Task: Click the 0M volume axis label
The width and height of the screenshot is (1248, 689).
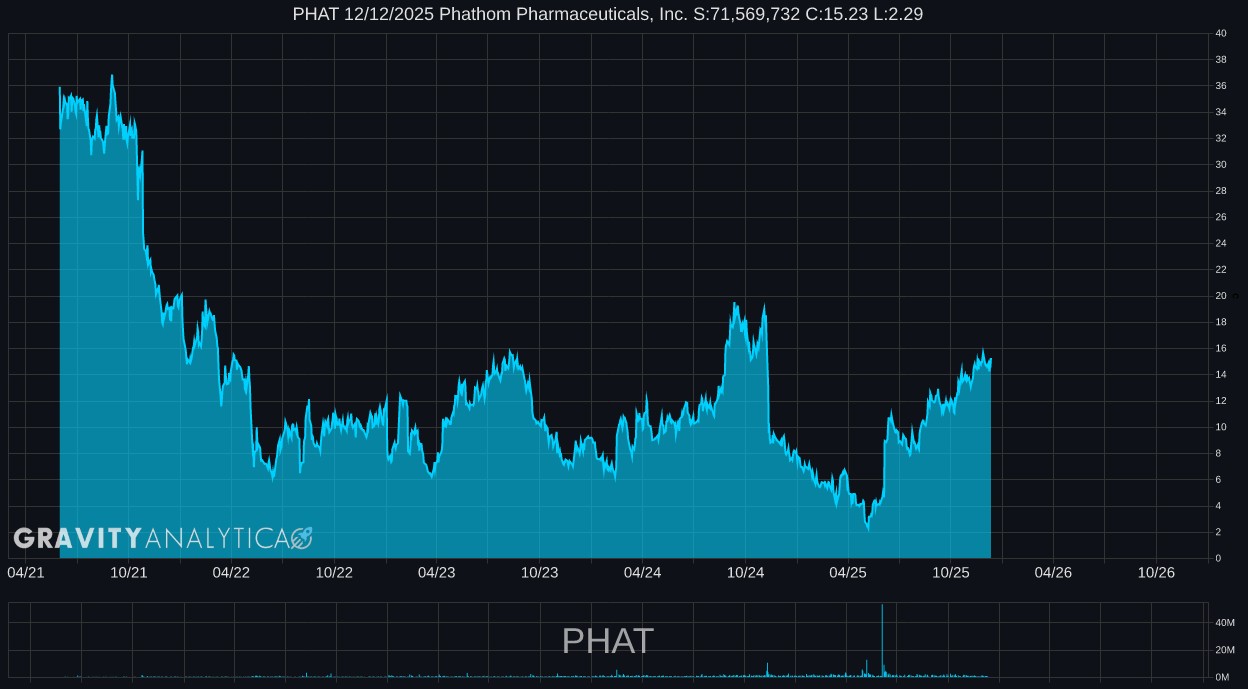Action: 1221,677
